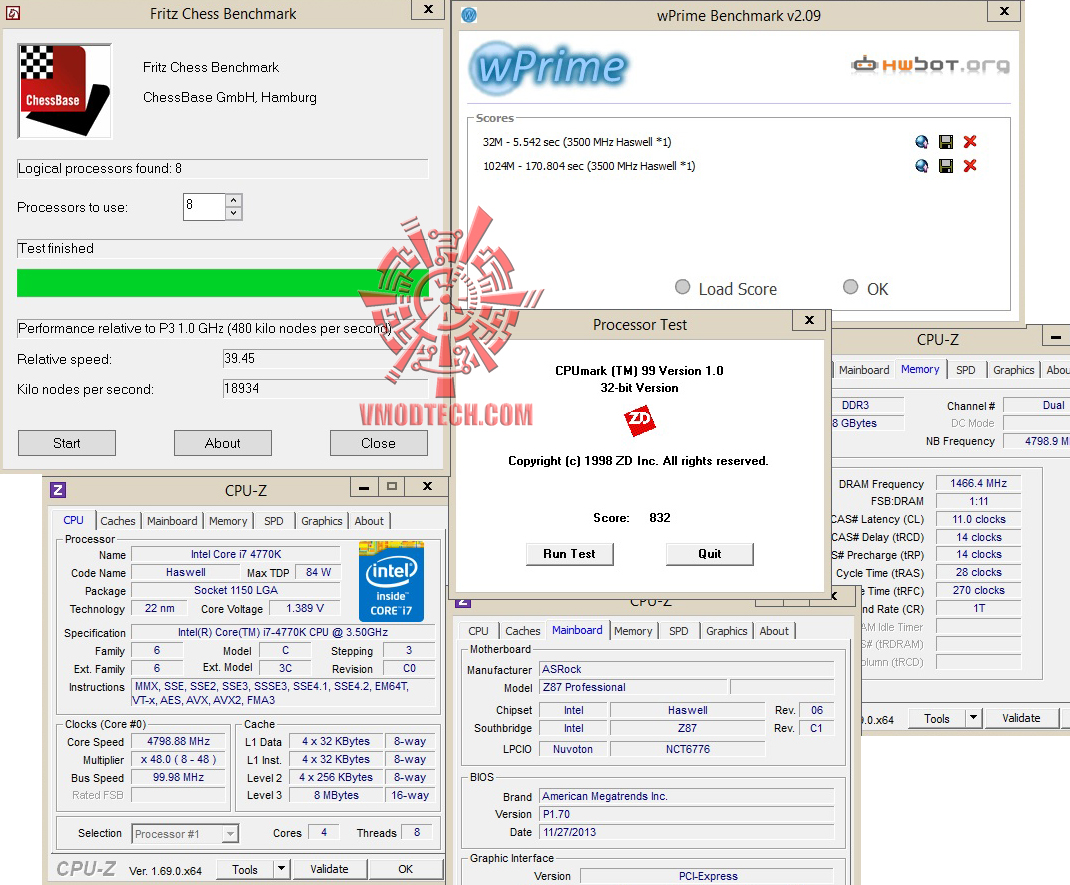Click the CPU-Z purple Z title icon
Viewport: 1070px width, 885px height.
[x=58, y=489]
